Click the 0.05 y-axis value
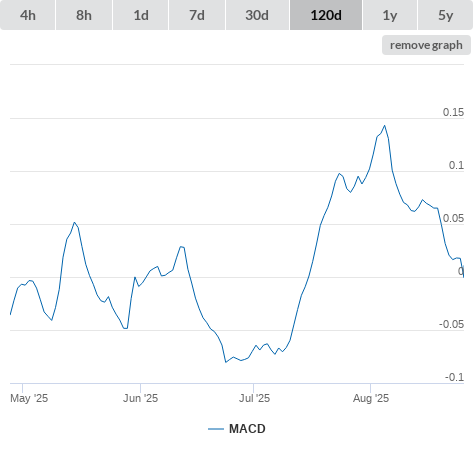This screenshot has width=474, height=455. (453, 218)
